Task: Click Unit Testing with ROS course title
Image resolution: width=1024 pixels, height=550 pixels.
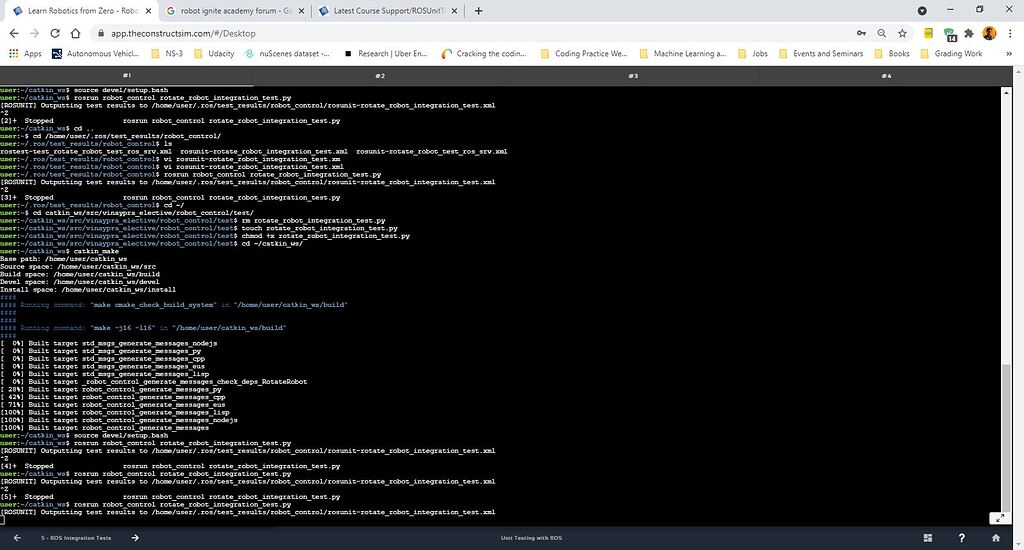Action: pyautogui.click(x=531, y=538)
